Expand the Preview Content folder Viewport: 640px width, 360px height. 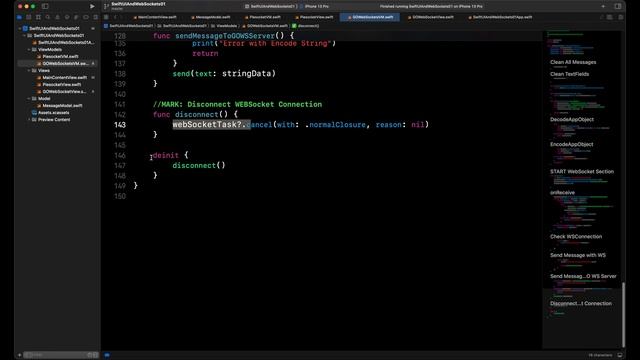pos(29,120)
